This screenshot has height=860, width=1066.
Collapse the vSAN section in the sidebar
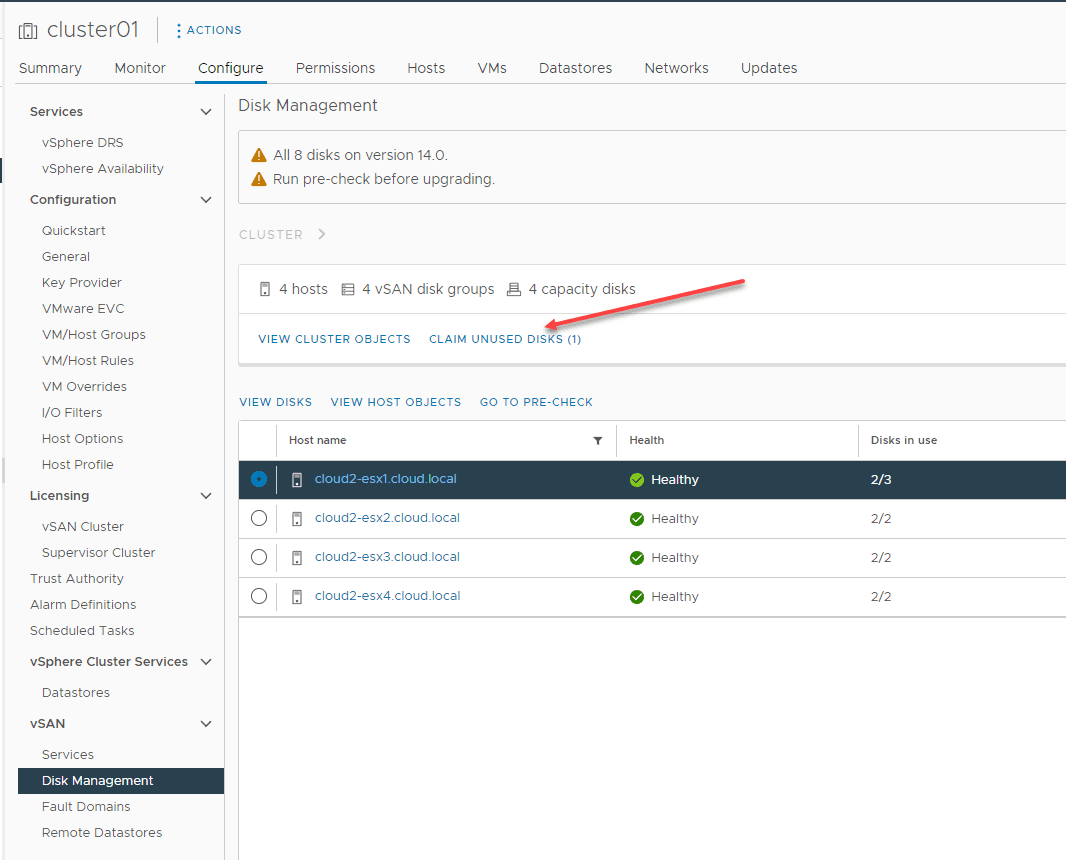(x=205, y=723)
